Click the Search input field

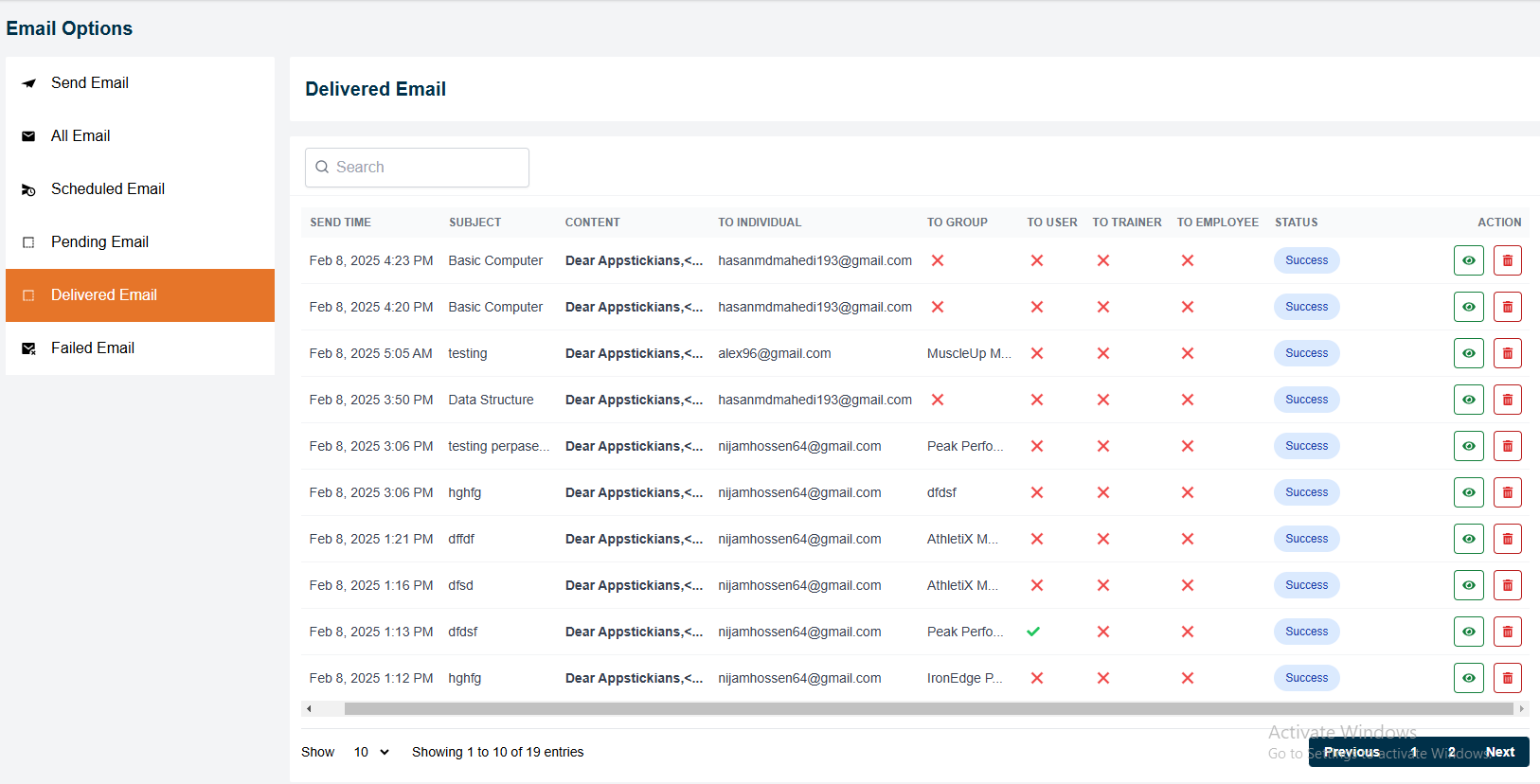point(426,168)
